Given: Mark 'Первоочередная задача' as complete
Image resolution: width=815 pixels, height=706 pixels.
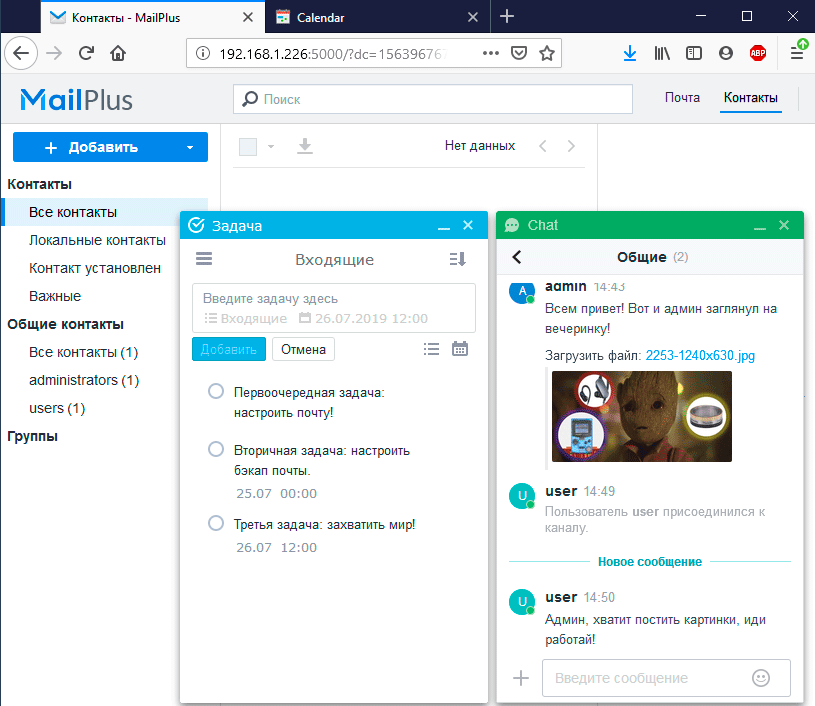Looking at the screenshot, I should pyautogui.click(x=215, y=391).
